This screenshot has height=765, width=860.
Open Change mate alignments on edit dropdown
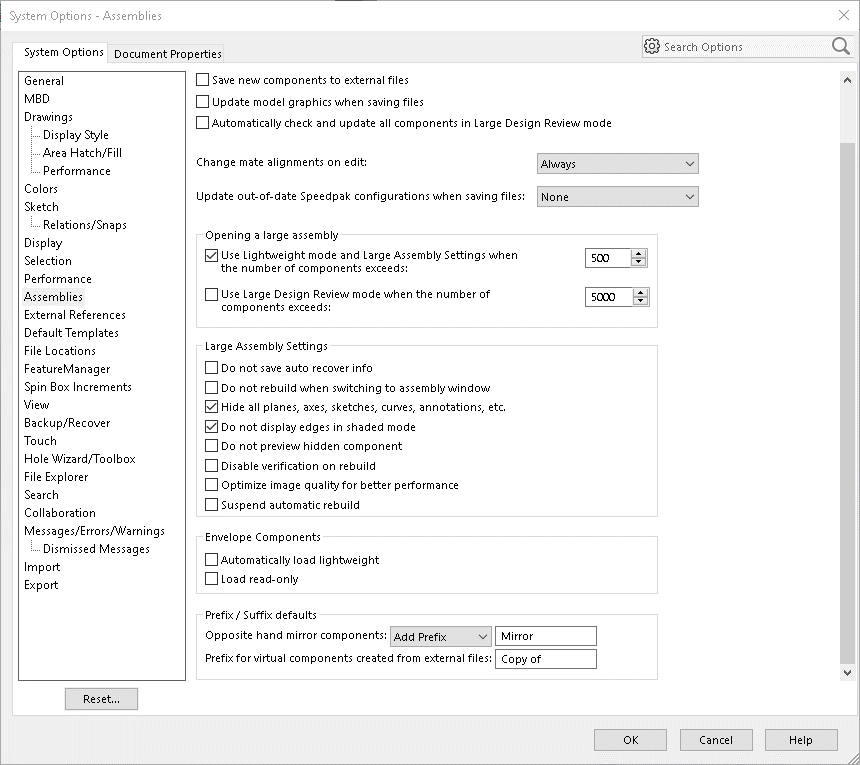click(x=618, y=163)
